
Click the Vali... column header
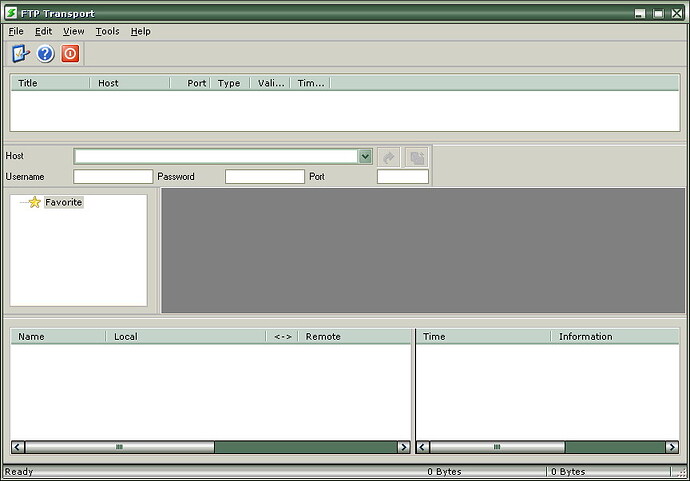(270, 83)
